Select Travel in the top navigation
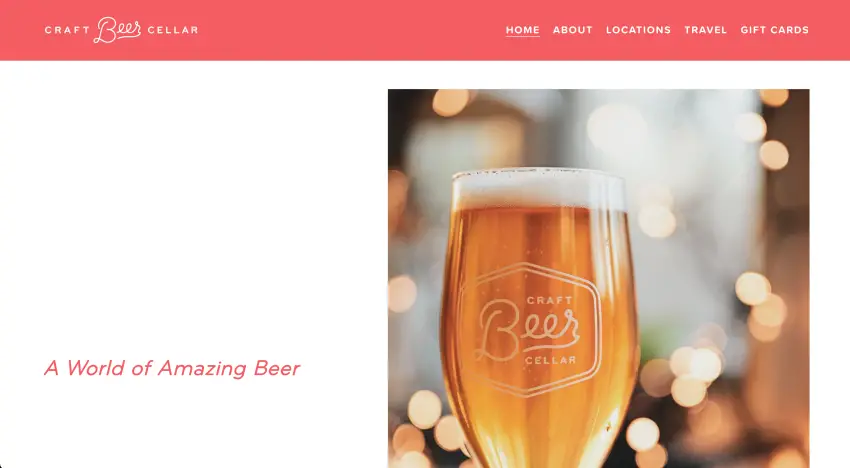Screen dimensions: 850x468 coord(705,30)
